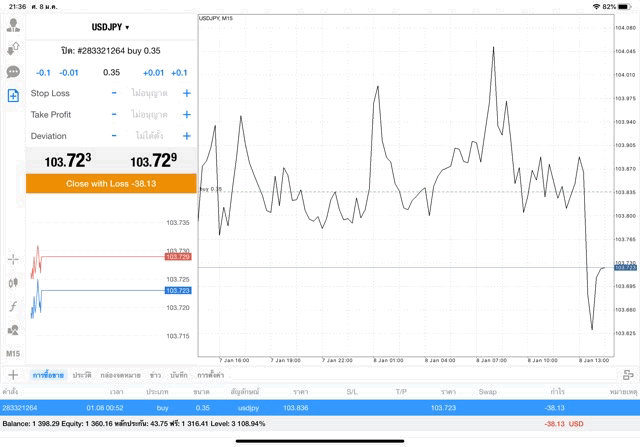The height and width of the screenshot is (447, 640).
Task: Increase volume by +0.01
Action: (x=153, y=73)
